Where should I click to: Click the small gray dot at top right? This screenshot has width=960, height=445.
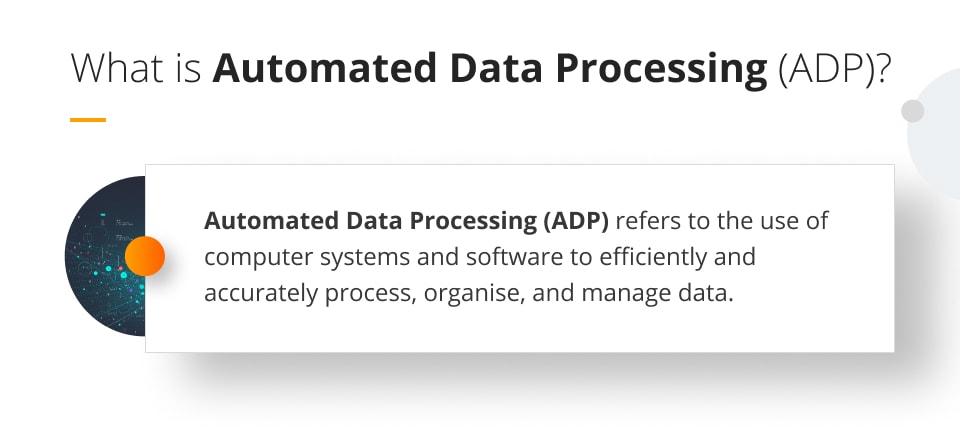[912, 111]
